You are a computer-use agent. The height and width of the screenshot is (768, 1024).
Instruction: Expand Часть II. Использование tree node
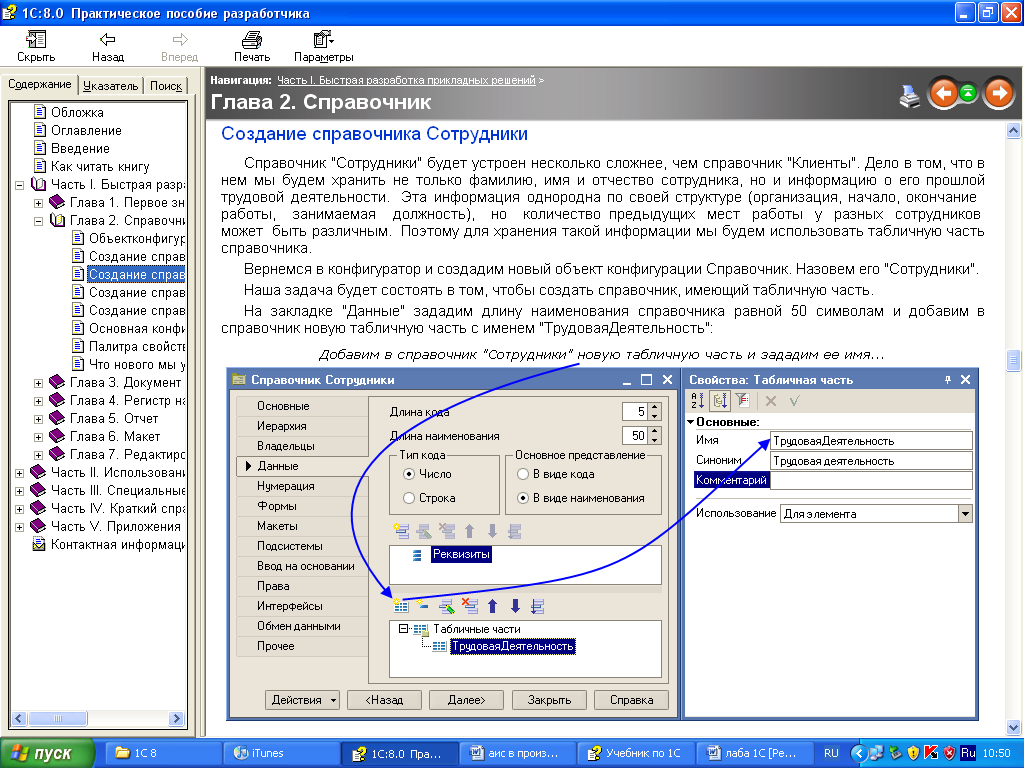click(x=20, y=473)
